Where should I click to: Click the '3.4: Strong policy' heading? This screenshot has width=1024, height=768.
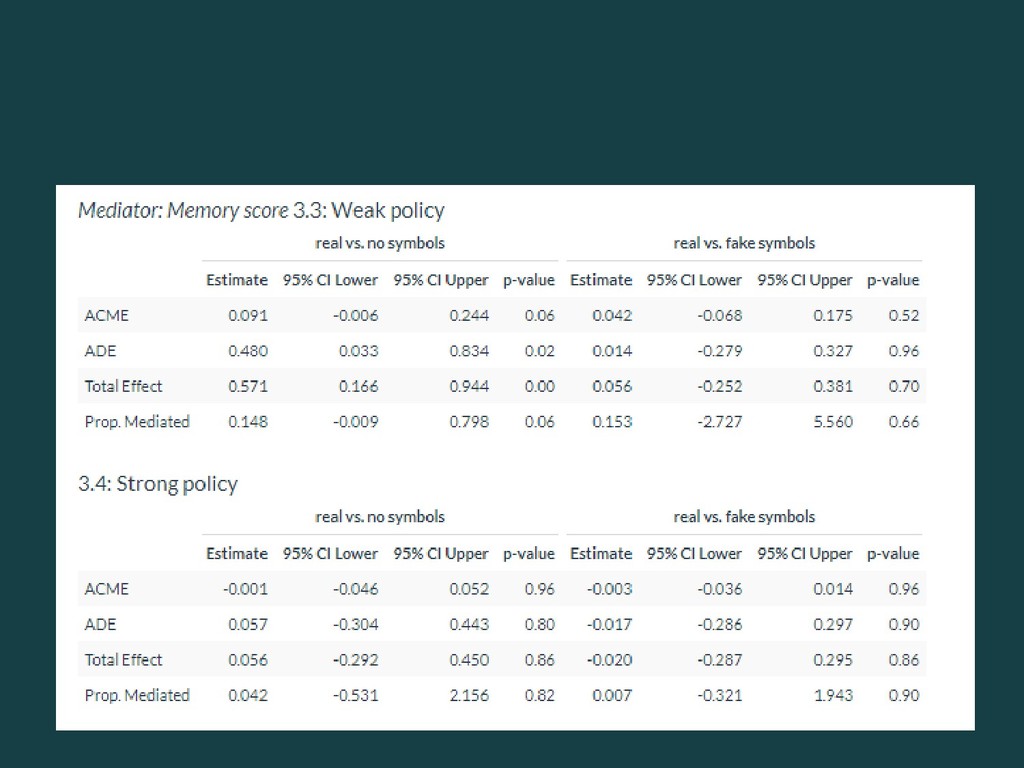click(158, 484)
